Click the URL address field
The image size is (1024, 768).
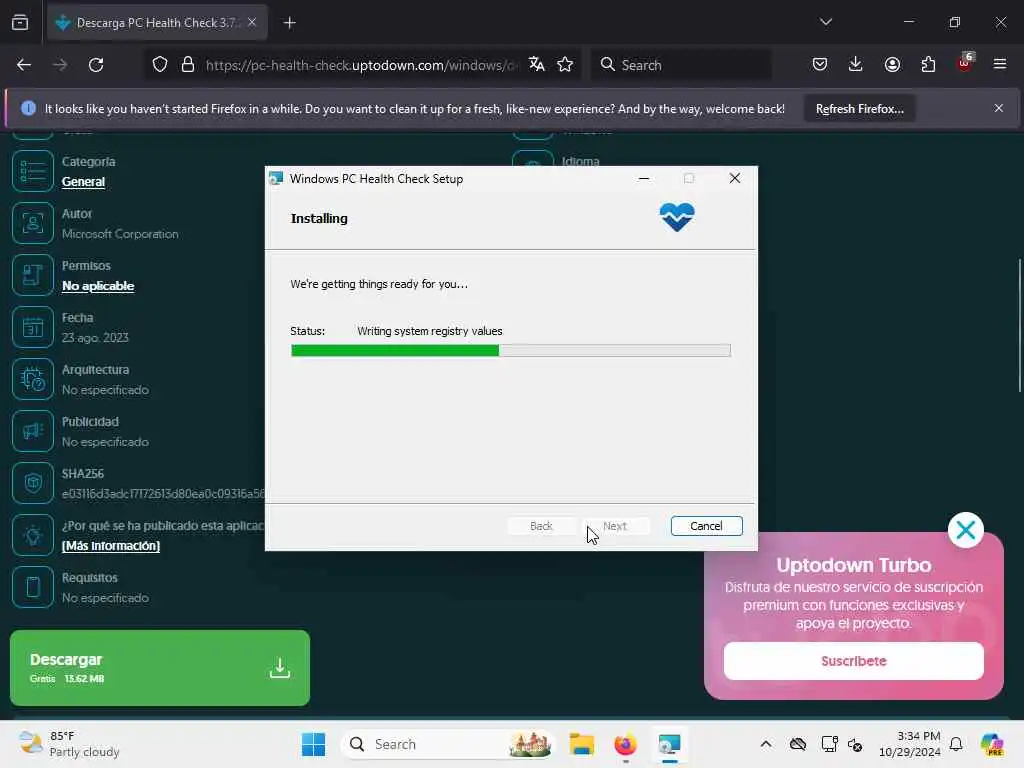pyautogui.click(x=362, y=65)
